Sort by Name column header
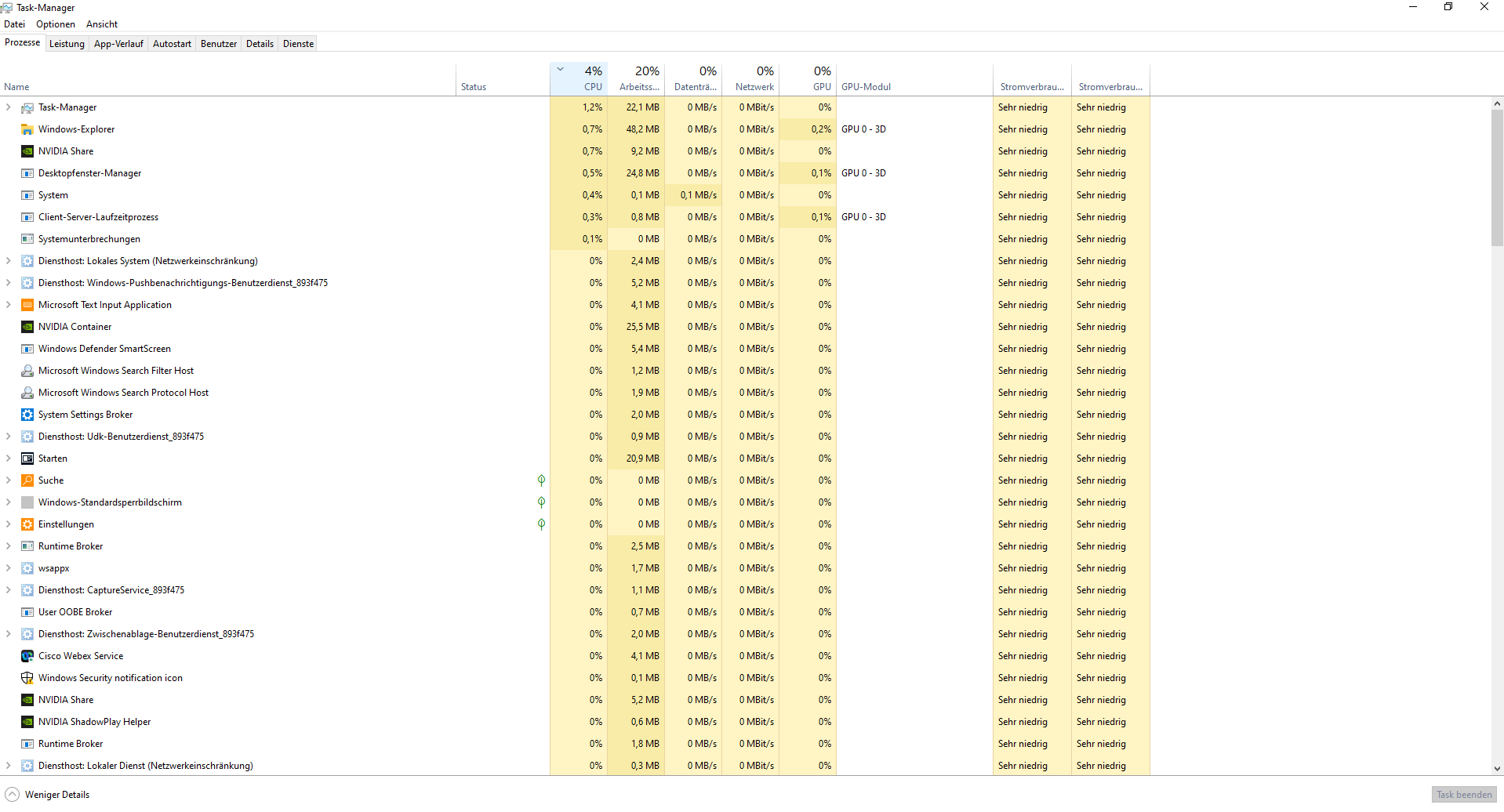This screenshot has height=812, width=1504. click(x=228, y=79)
